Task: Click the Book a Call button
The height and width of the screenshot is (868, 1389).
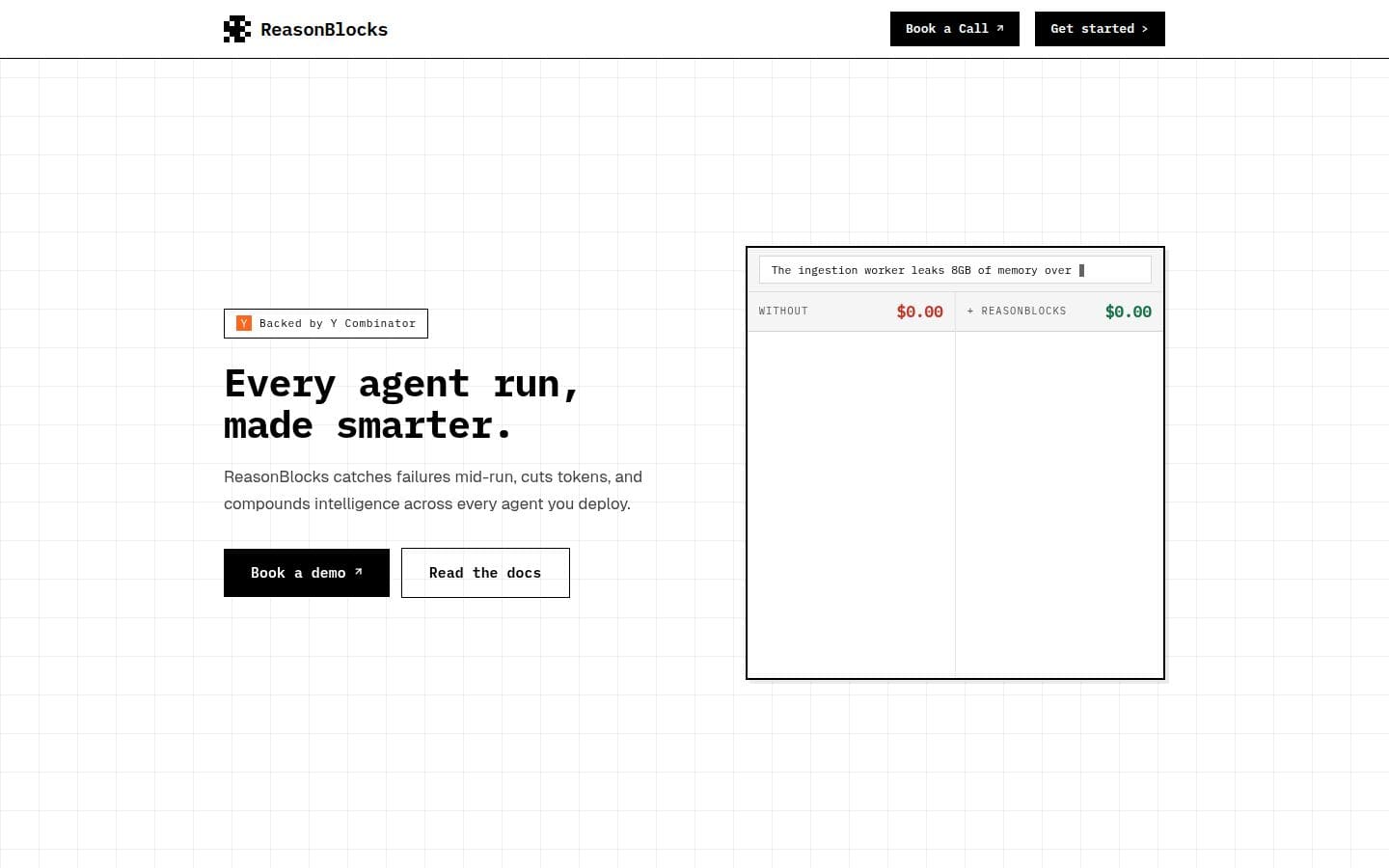Action: (955, 29)
